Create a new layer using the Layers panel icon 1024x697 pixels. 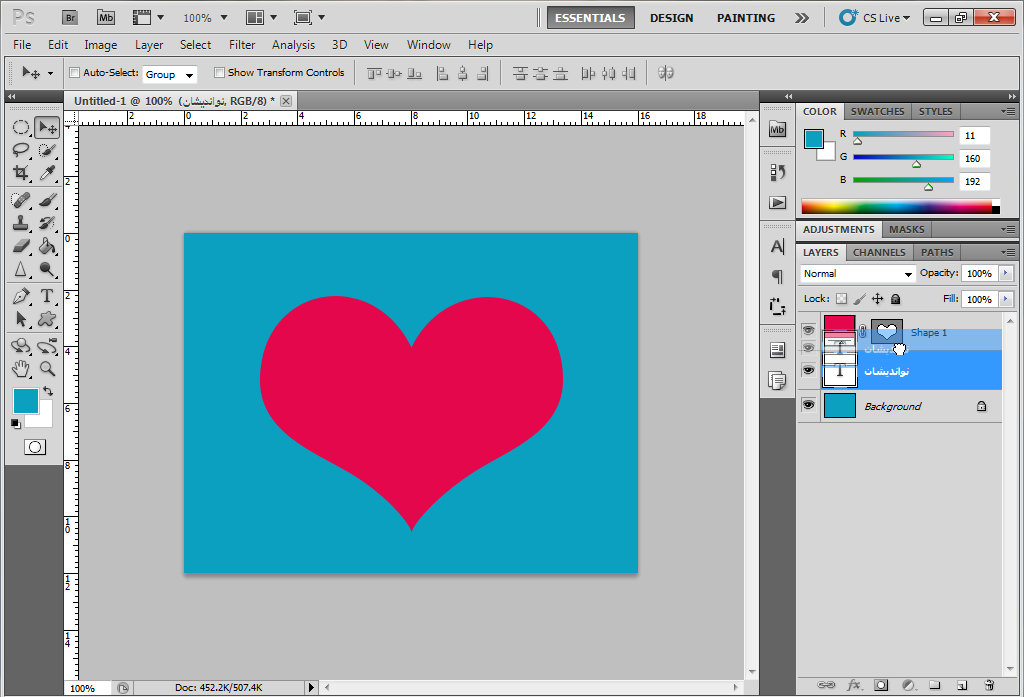(x=961, y=685)
